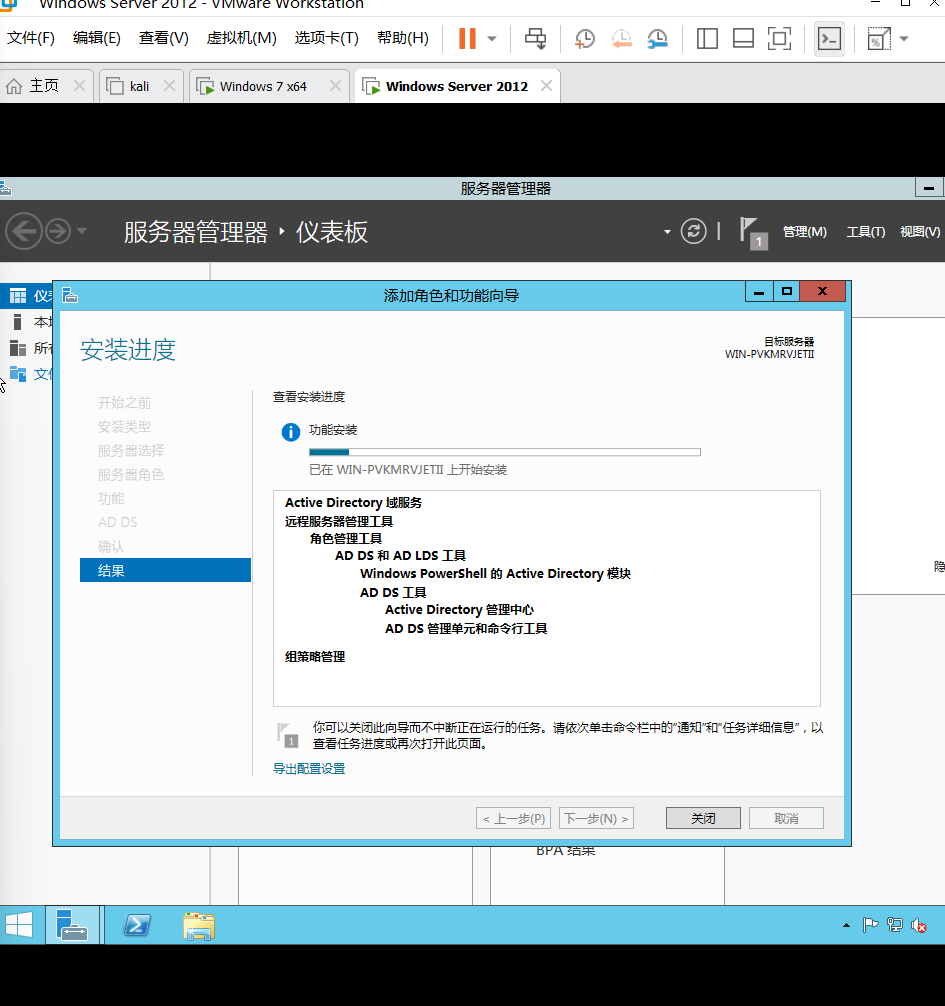Open the 工具(T) menu in Server Manager
Image resolution: width=945 pixels, height=1006 pixels.
pyautogui.click(x=865, y=232)
